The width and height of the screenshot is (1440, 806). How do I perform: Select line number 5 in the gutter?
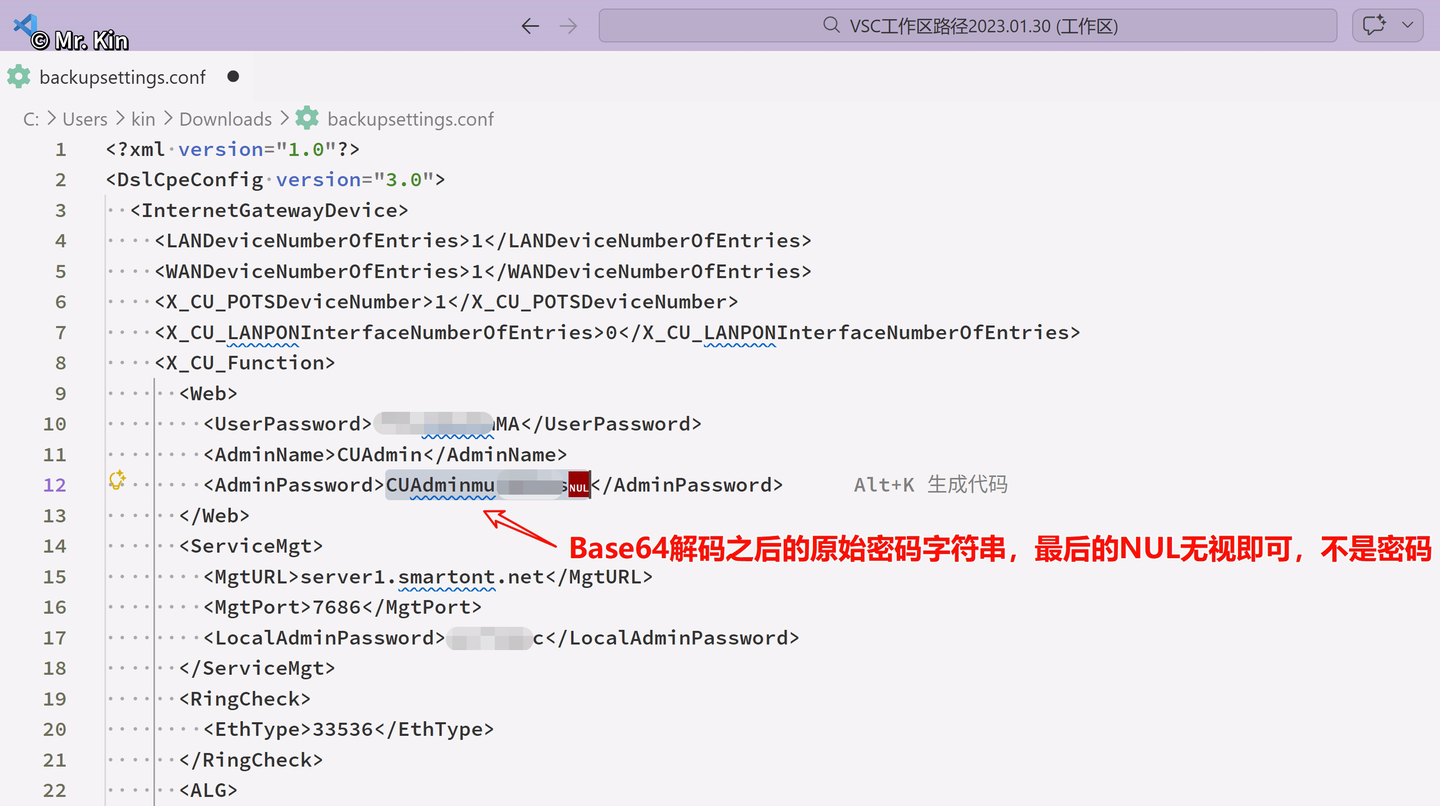coord(60,272)
